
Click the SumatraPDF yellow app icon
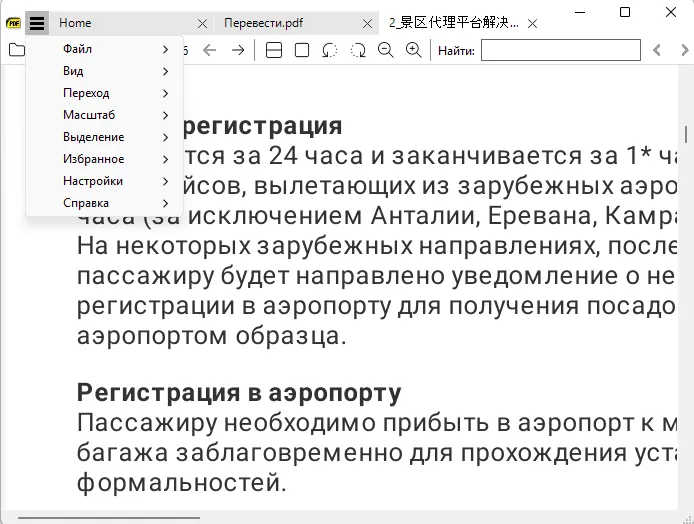pyautogui.click(x=13, y=23)
